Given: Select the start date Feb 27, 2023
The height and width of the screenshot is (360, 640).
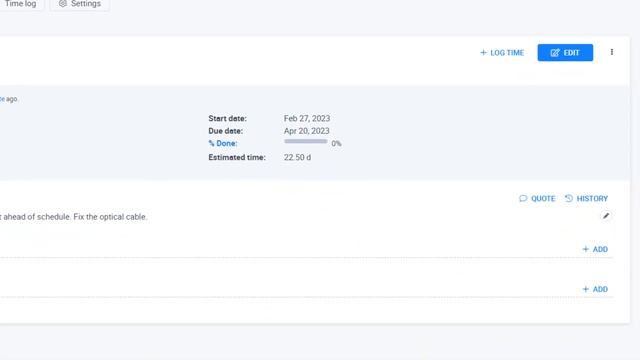Looking at the screenshot, I should (x=307, y=118).
